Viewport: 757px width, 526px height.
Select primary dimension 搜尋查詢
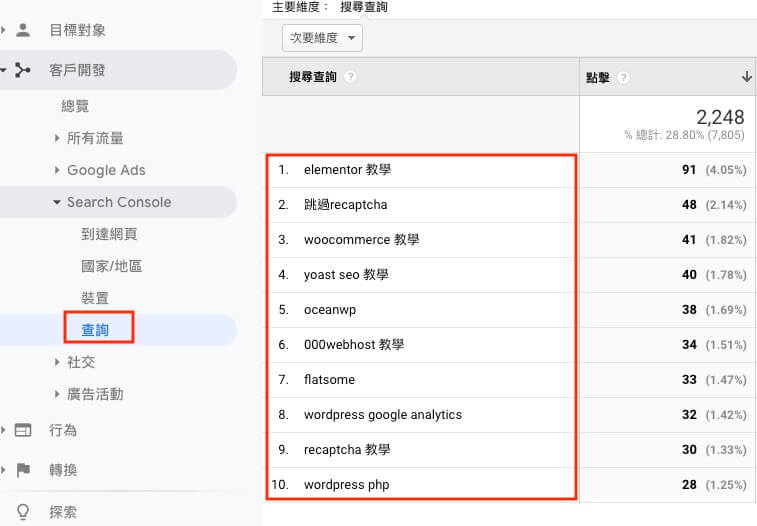tap(364, 7)
